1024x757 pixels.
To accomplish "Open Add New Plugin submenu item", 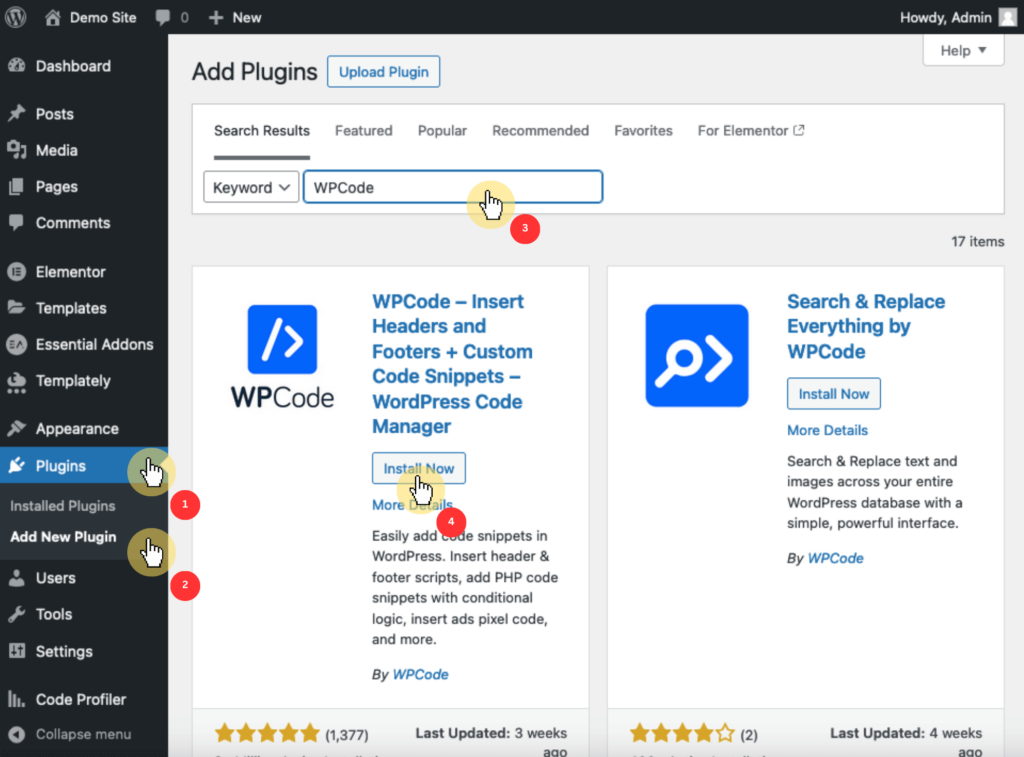I will pyautogui.click(x=63, y=537).
